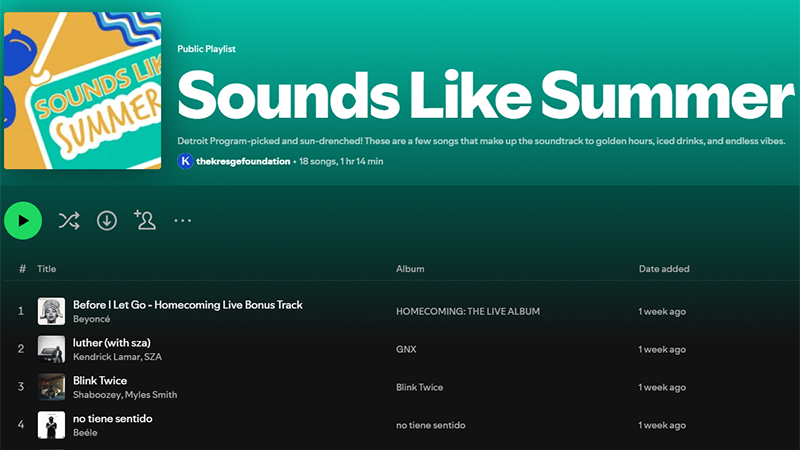Open the SZA artist link
800x450 pixels.
153,357
